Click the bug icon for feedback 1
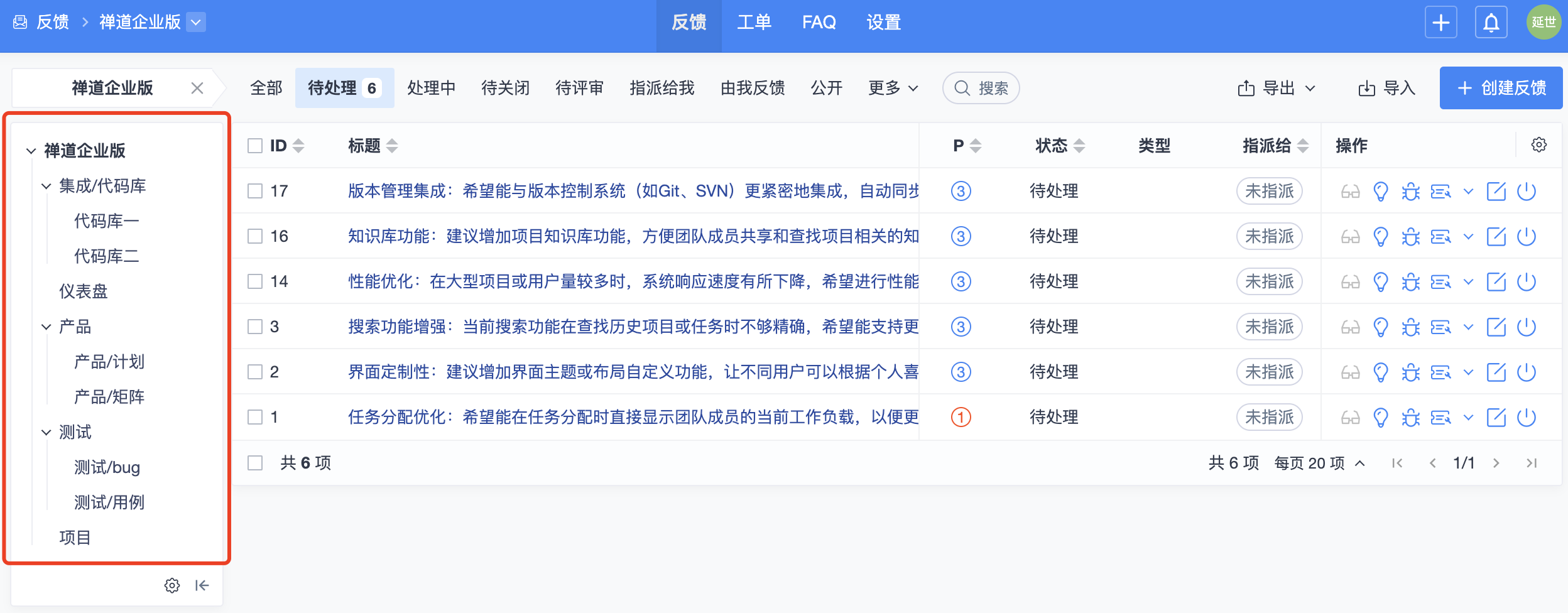The width and height of the screenshot is (1568, 613). (x=1410, y=417)
